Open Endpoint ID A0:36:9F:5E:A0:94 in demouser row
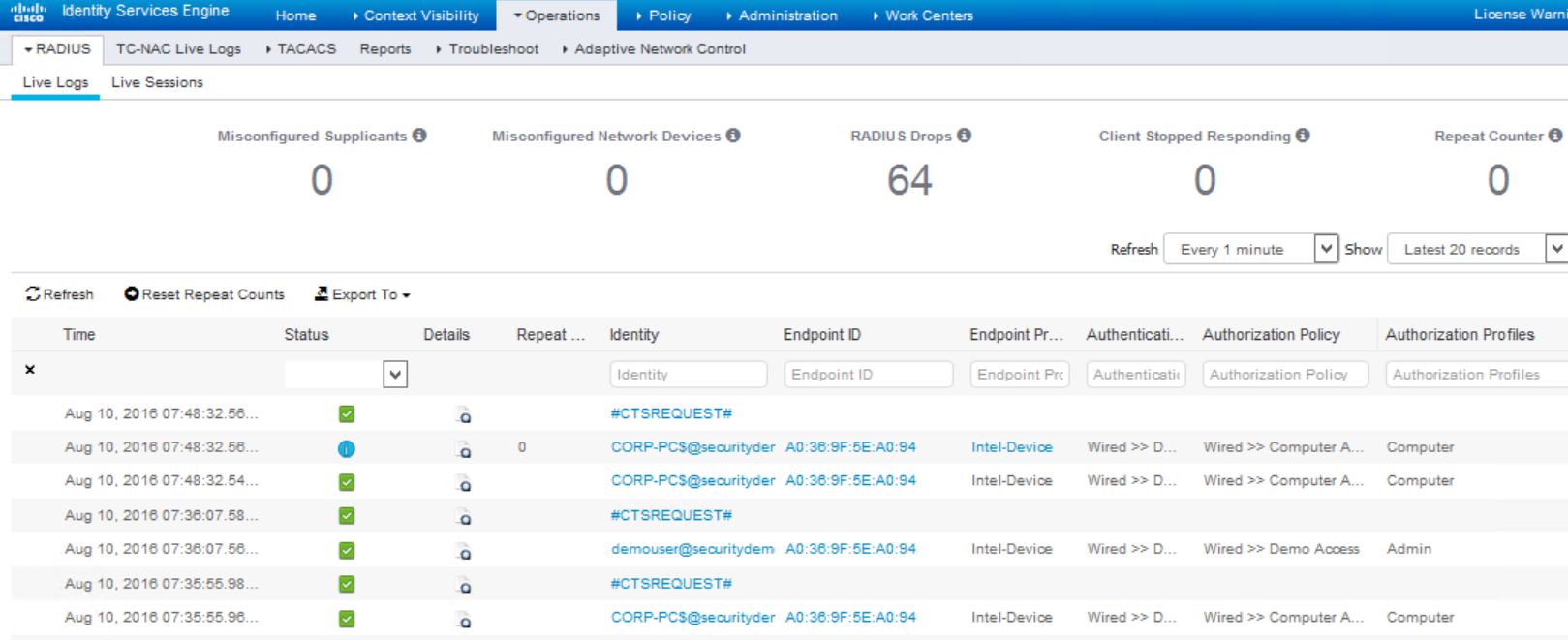The image size is (1568, 640). (x=850, y=549)
